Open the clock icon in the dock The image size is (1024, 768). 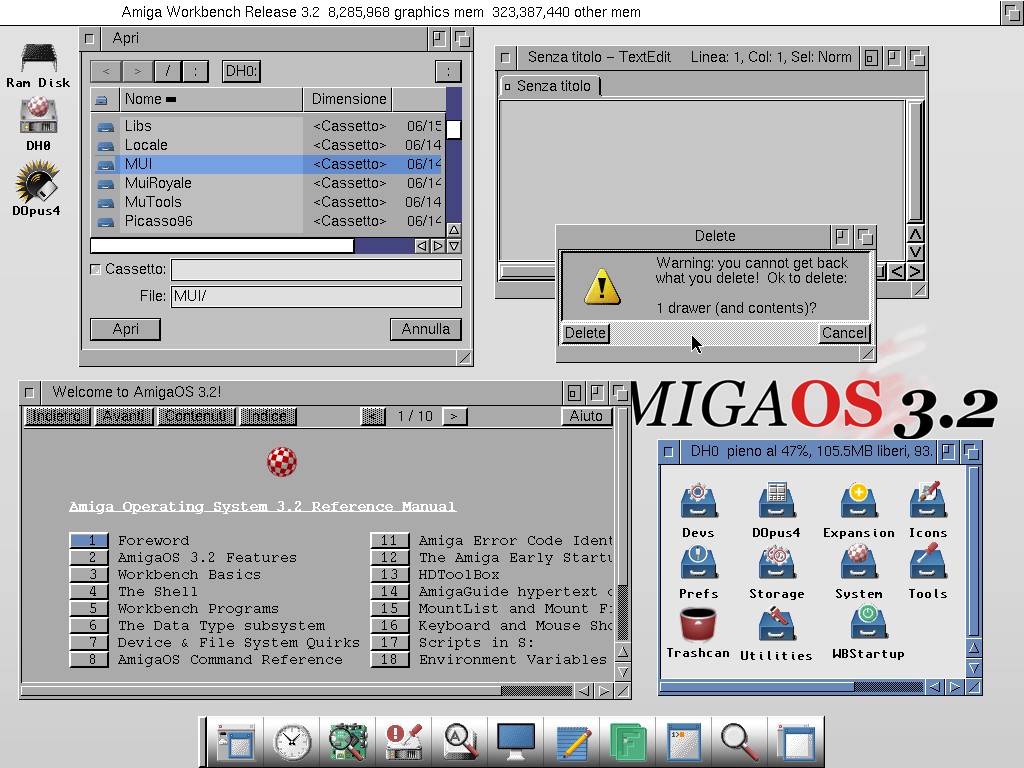pos(292,742)
